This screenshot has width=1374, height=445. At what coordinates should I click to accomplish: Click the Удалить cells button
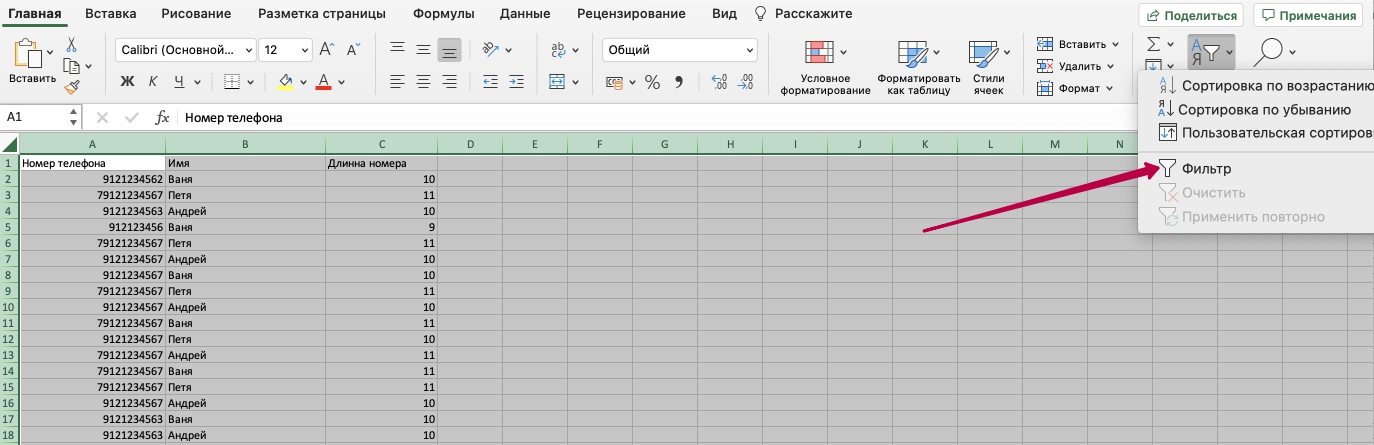point(1075,66)
